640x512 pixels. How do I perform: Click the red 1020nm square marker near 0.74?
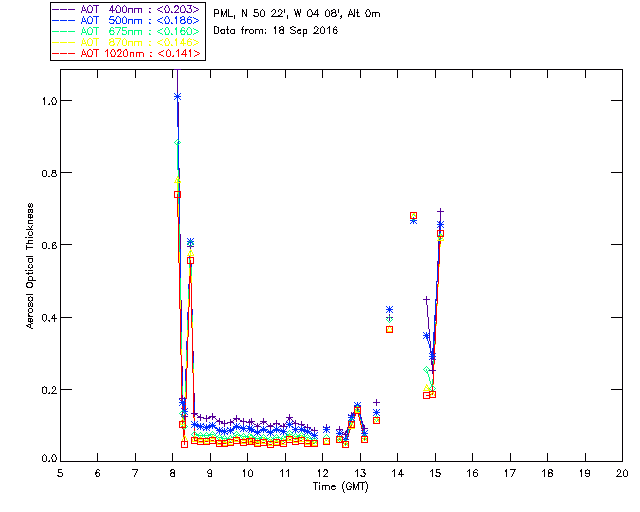point(177,195)
